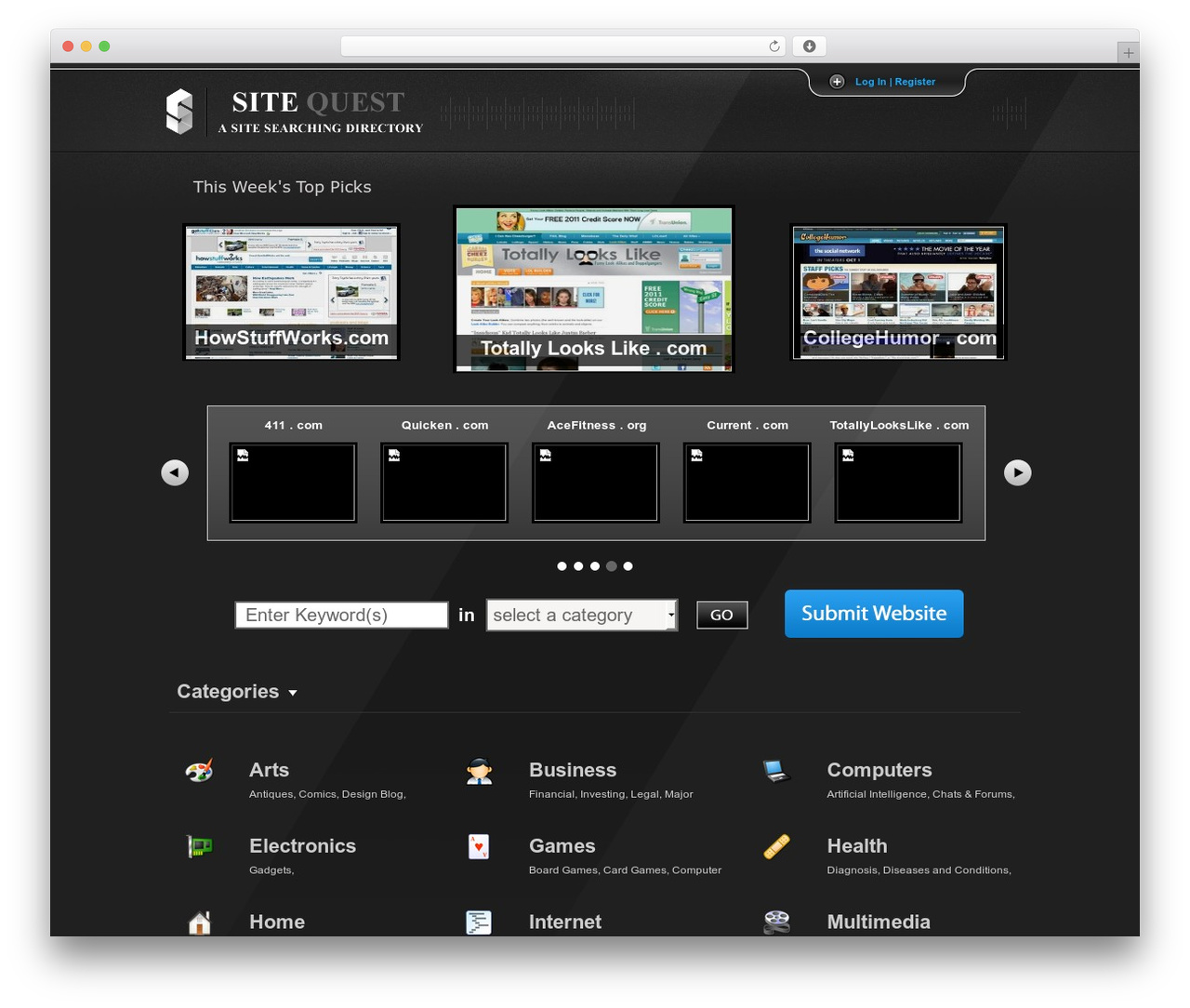Open the browser downloads icon
Image resolution: width=1190 pixels, height=1008 pixels.
[x=810, y=46]
